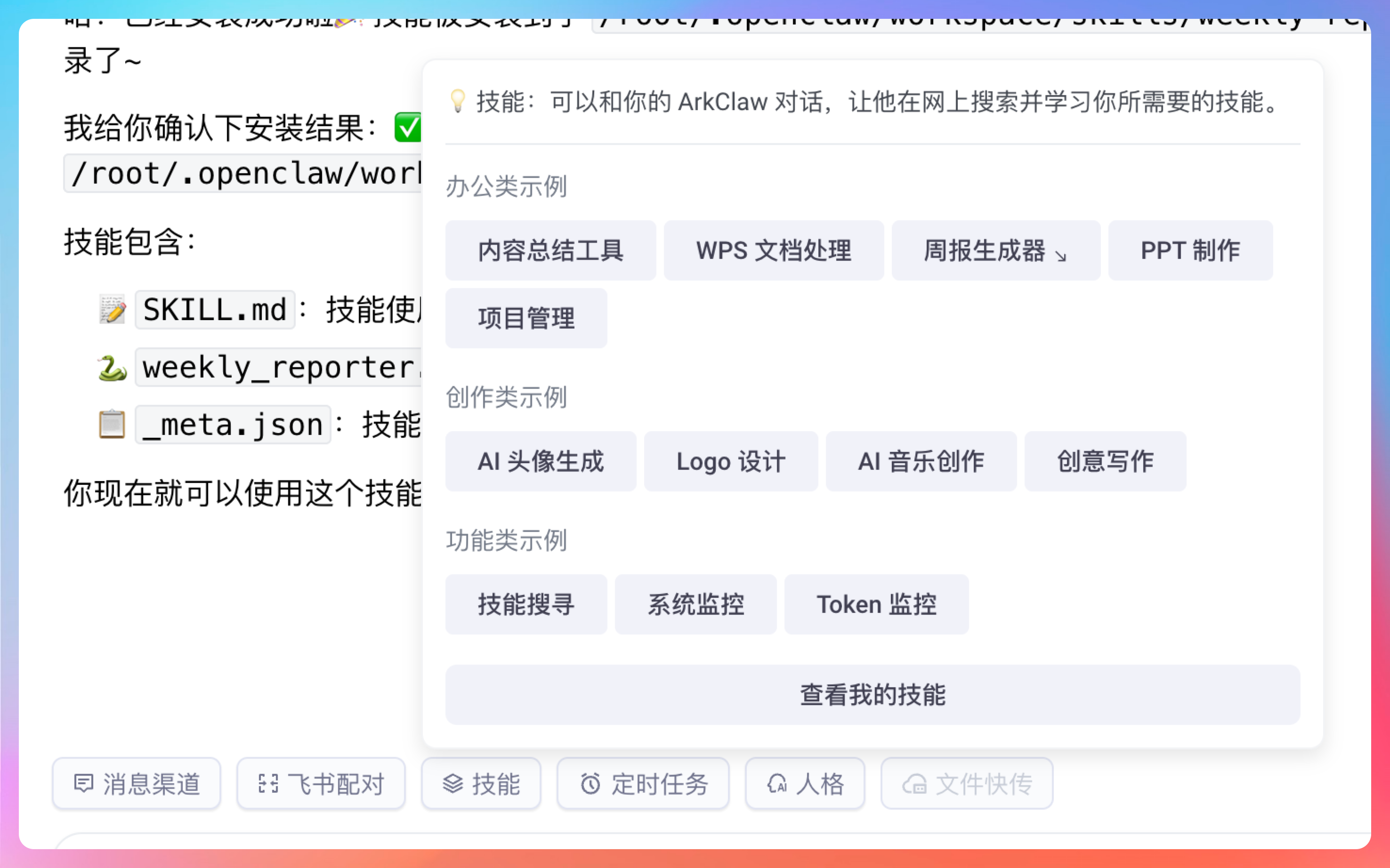Select the 项目管理 example chip
The width and height of the screenshot is (1390, 868).
point(526,318)
